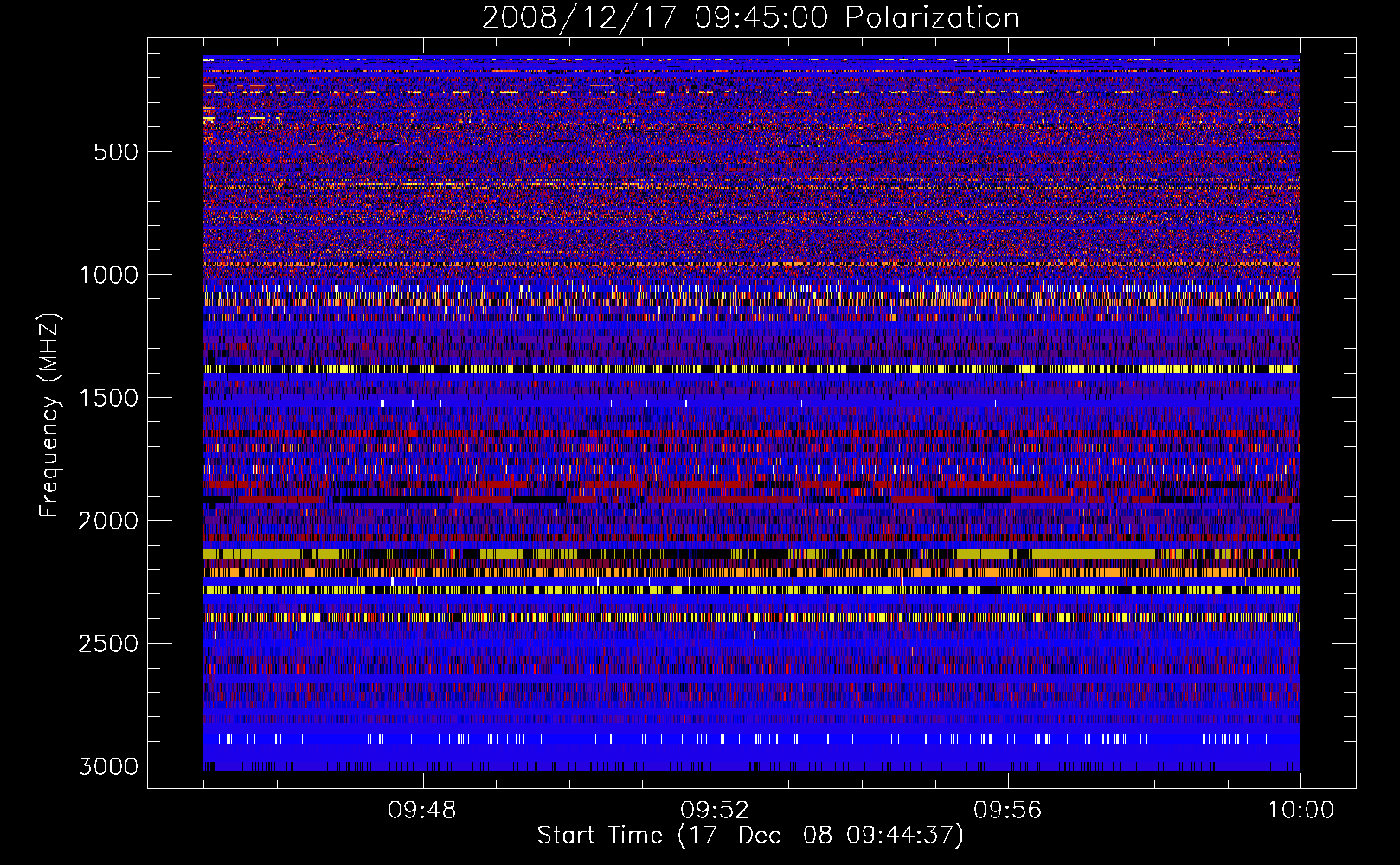Viewport: 1400px width, 865px height.
Task: Click the plot title '2008/12/17 09:45:00 Polarization'
Action: point(750,17)
